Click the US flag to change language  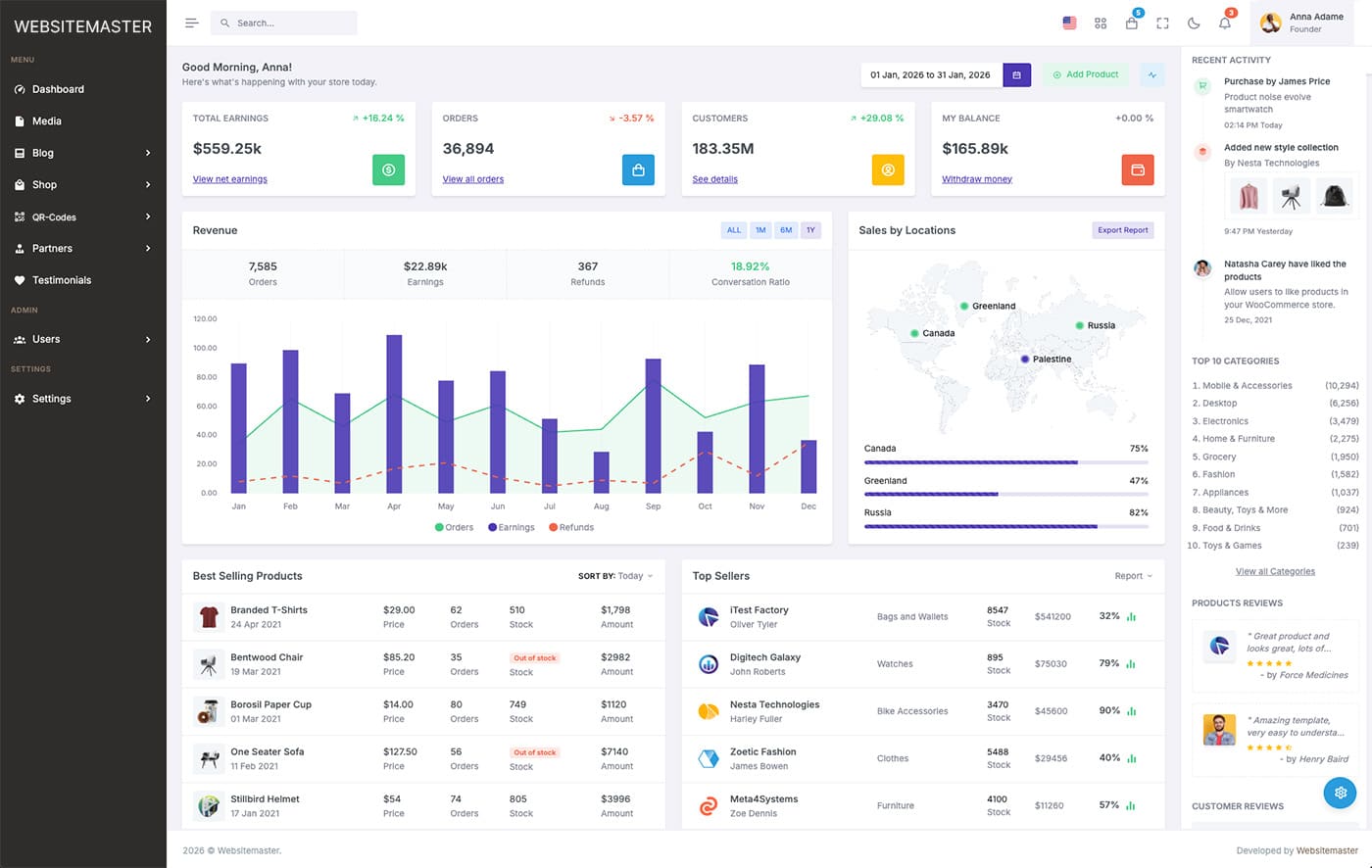(x=1068, y=23)
